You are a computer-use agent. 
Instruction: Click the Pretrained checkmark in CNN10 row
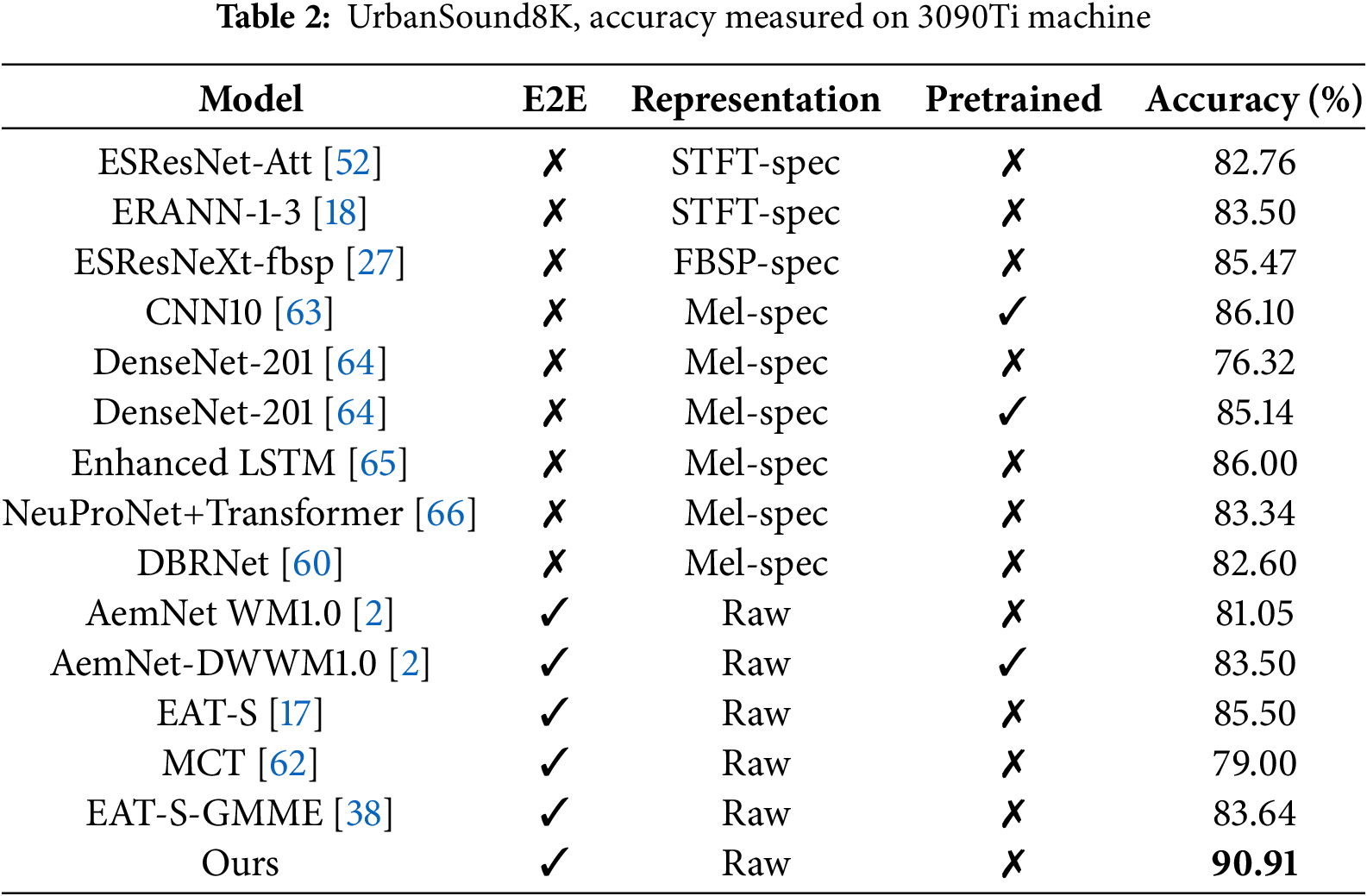click(1012, 312)
